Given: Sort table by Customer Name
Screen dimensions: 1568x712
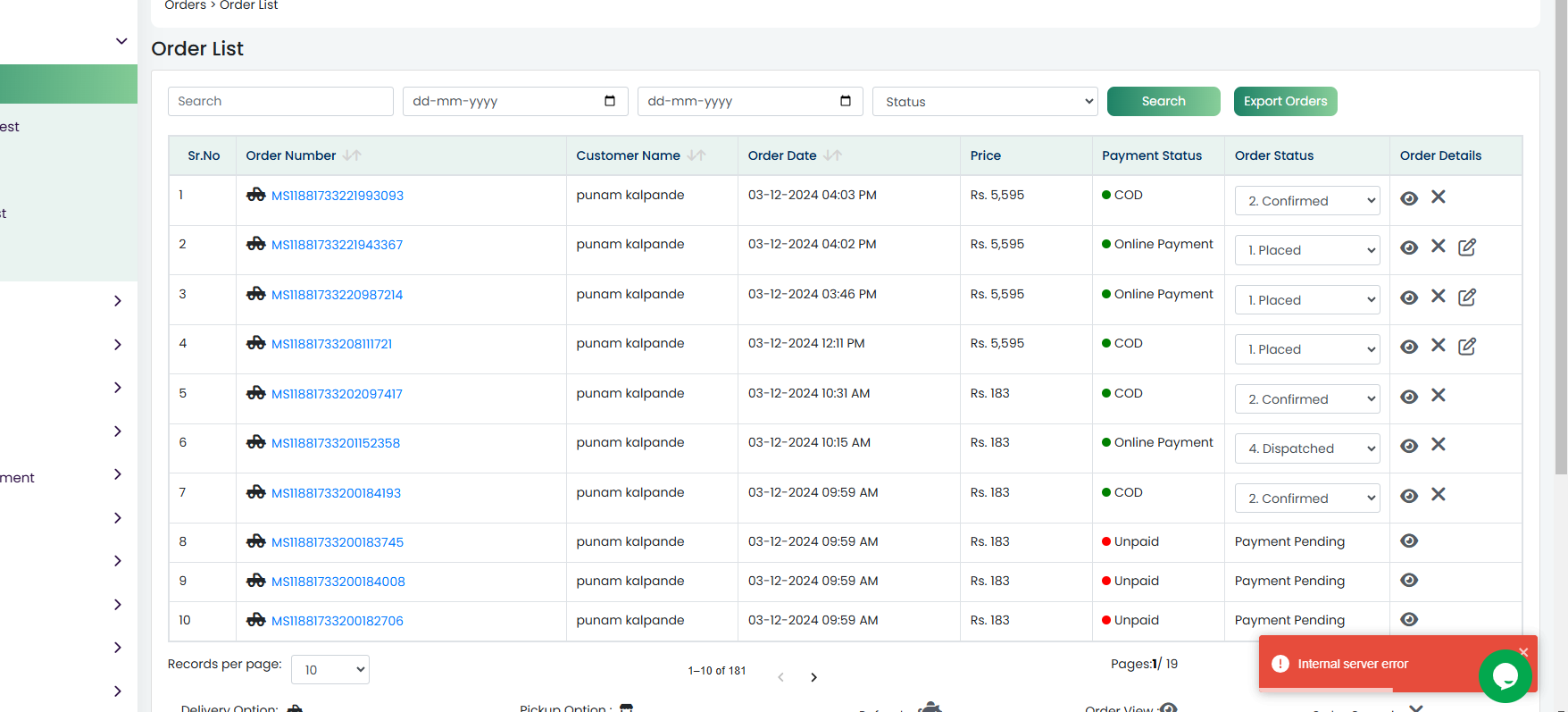Looking at the screenshot, I should click(x=696, y=155).
